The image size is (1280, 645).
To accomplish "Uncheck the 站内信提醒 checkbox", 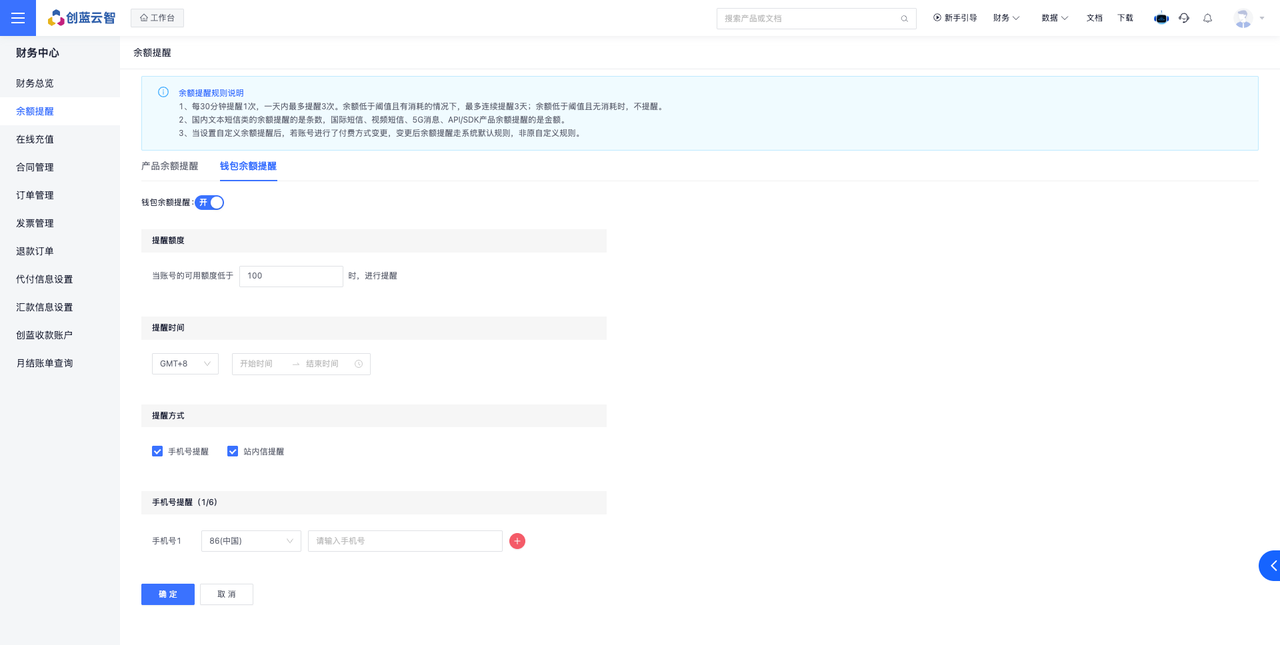I will (232, 452).
